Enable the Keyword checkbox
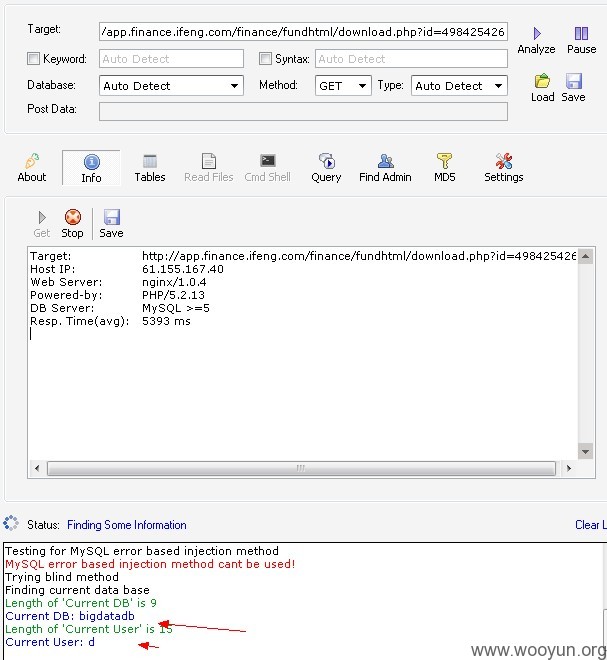The width and height of the screenshot is (607, 660). click(x=33, y=59)
